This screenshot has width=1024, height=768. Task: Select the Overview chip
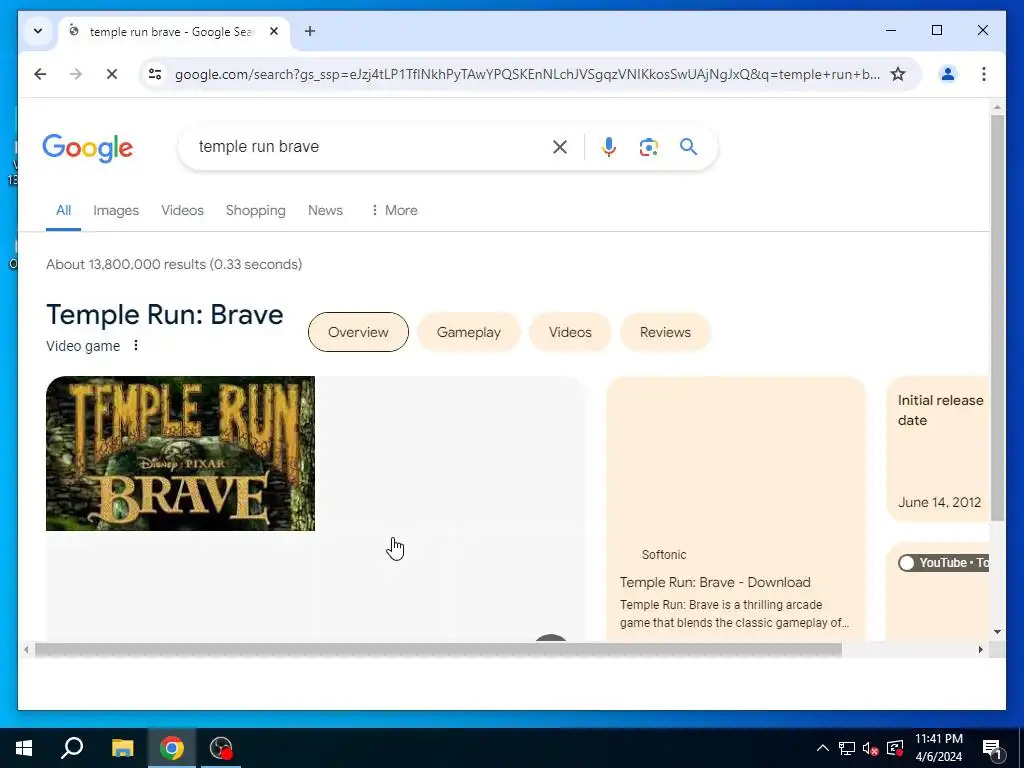[358, 332]
